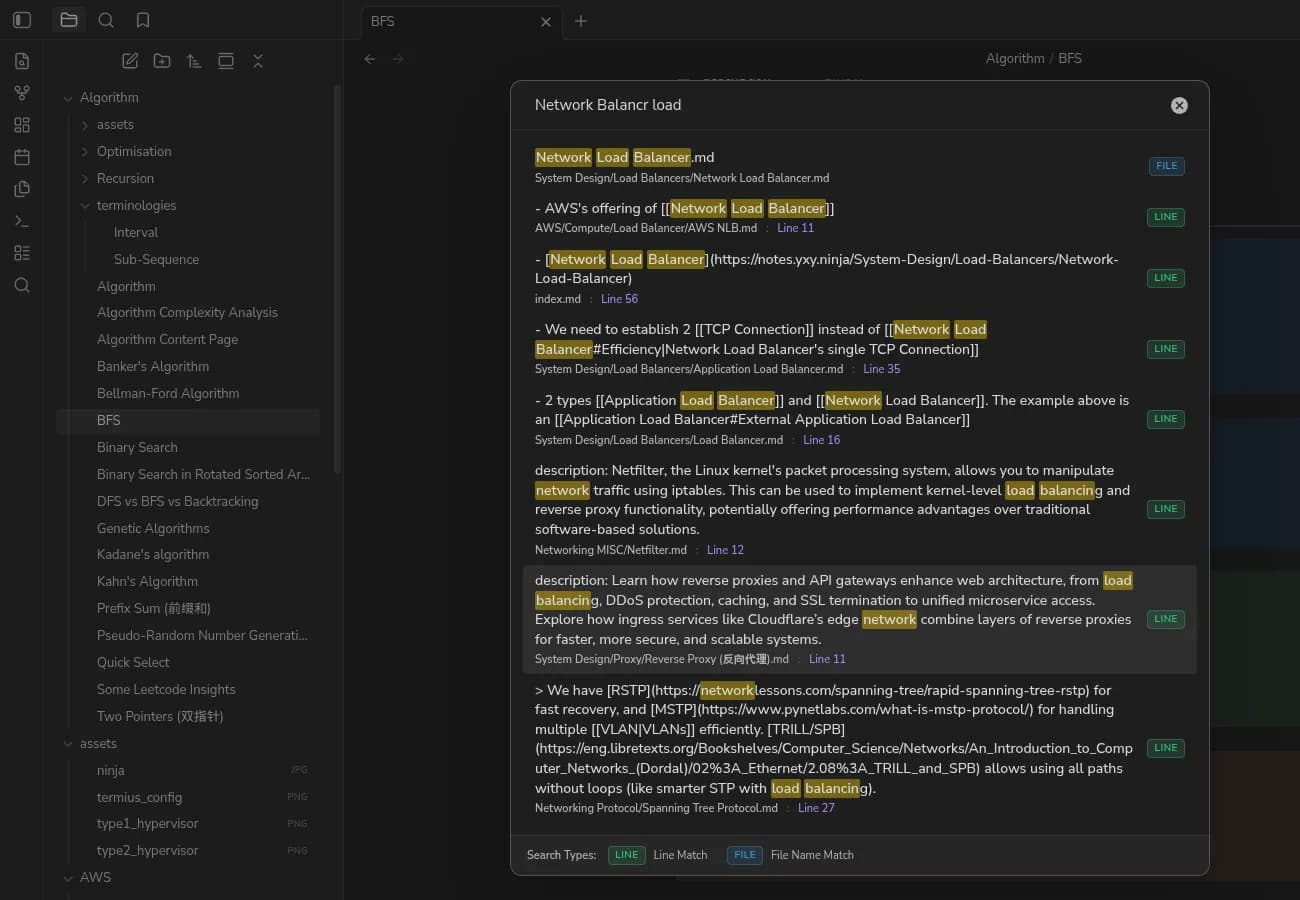The image size is (1300, 900).
Task: Open the bookmarks tab icon
Action: point(143,20)
